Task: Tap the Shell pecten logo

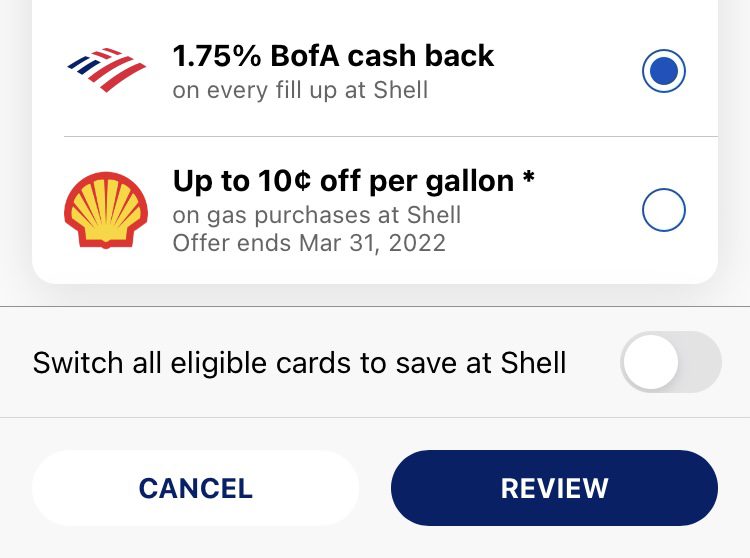Action: [x=106, y=210]
